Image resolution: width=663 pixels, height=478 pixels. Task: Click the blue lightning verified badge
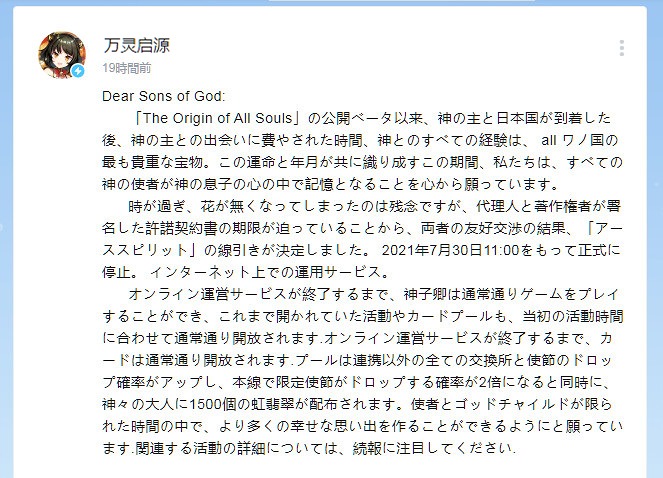pyautogui.click(x=77, y=72)
